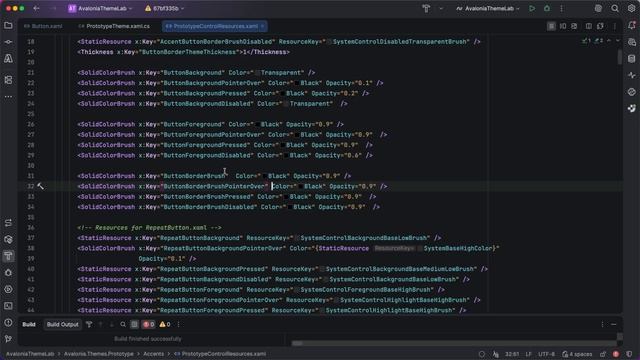Open the Git tool window branch icon

[8, 339]
